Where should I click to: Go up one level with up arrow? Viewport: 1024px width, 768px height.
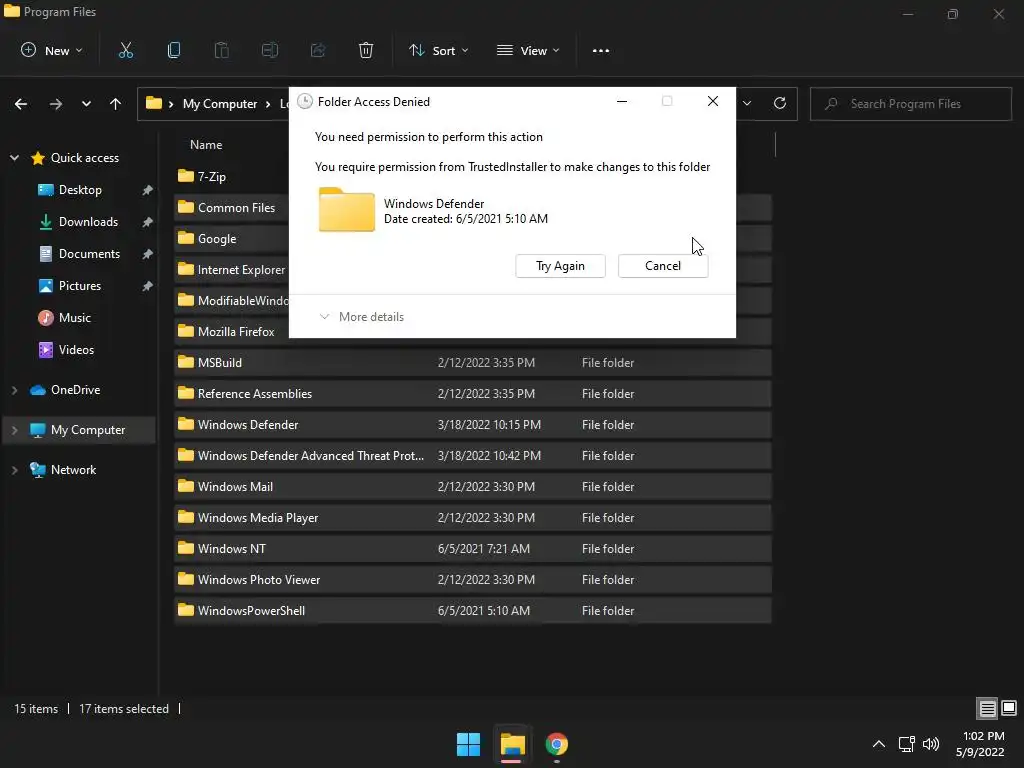tap(116, 104)
